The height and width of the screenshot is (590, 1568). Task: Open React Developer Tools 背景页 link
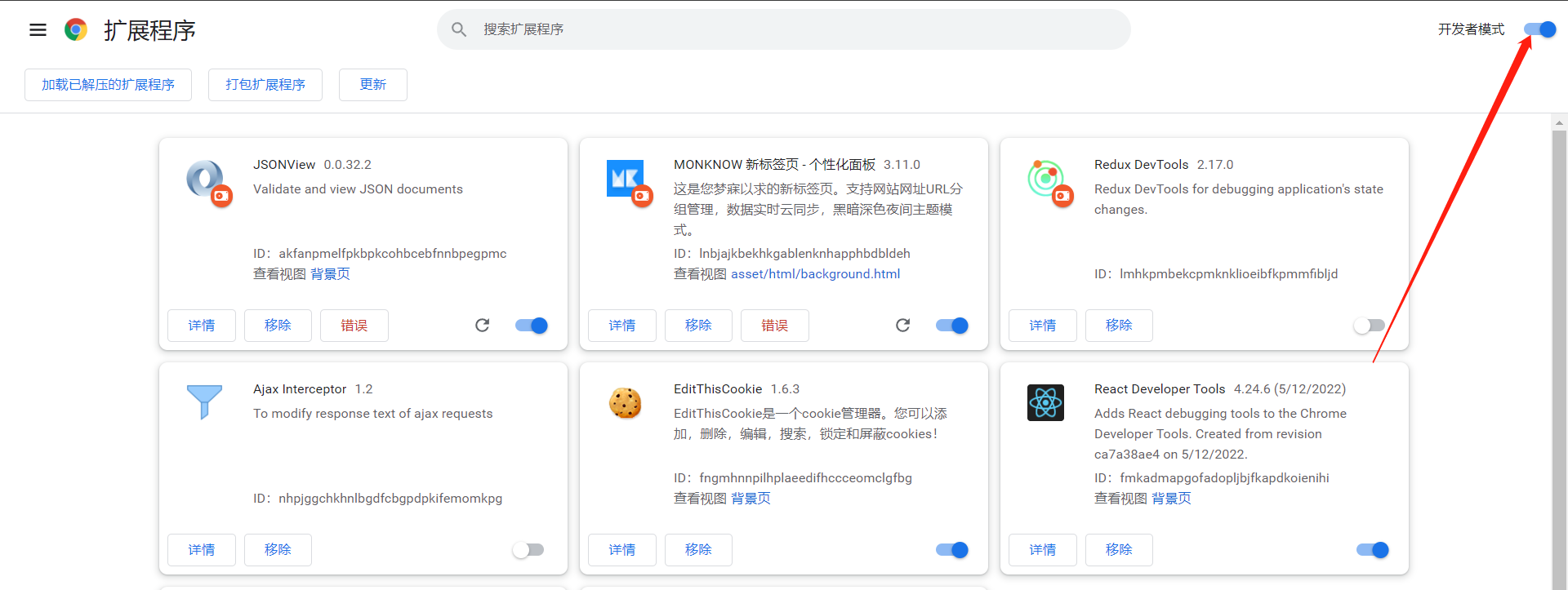1171,499
